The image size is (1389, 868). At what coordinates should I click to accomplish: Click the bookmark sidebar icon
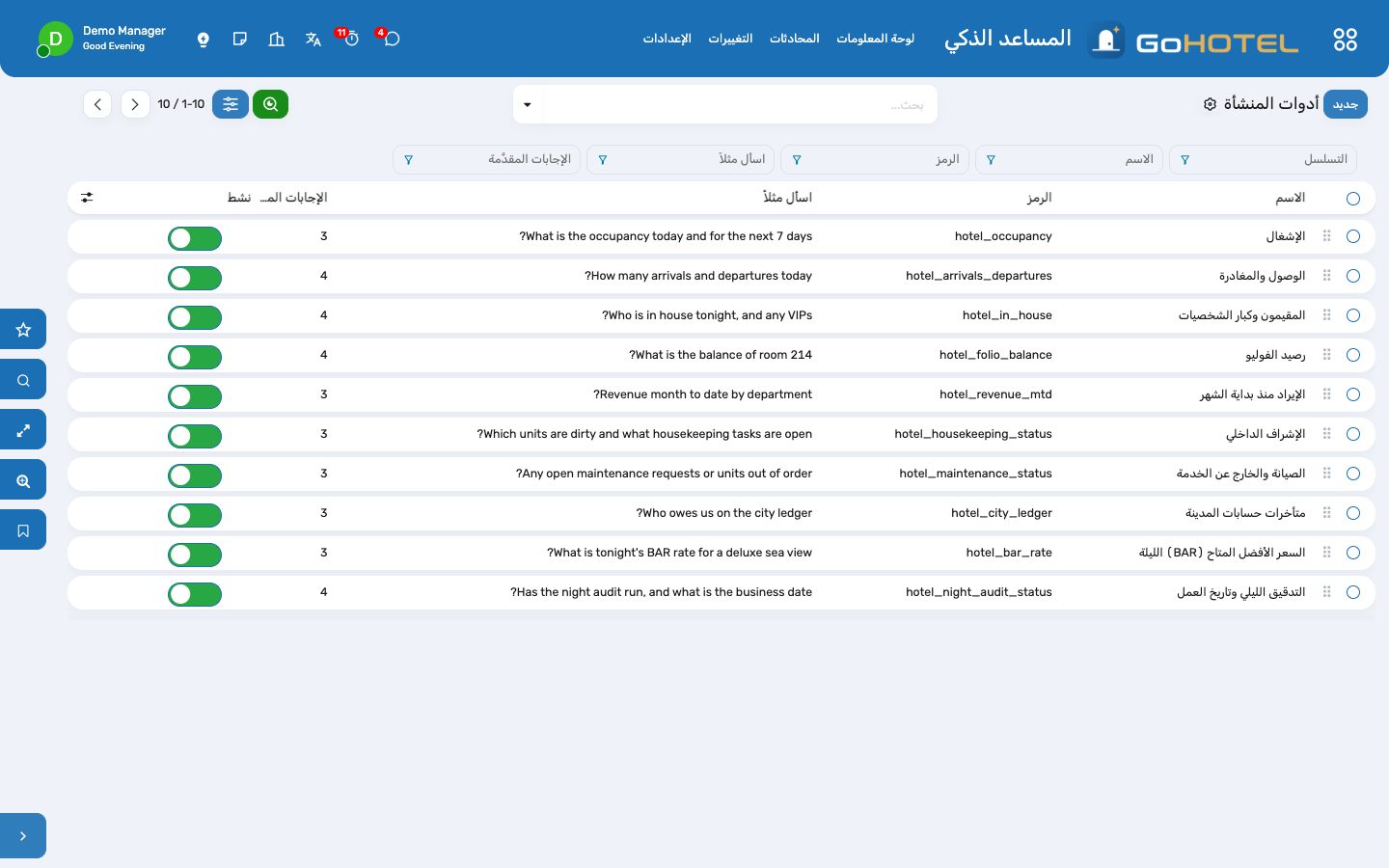[23, 530]
